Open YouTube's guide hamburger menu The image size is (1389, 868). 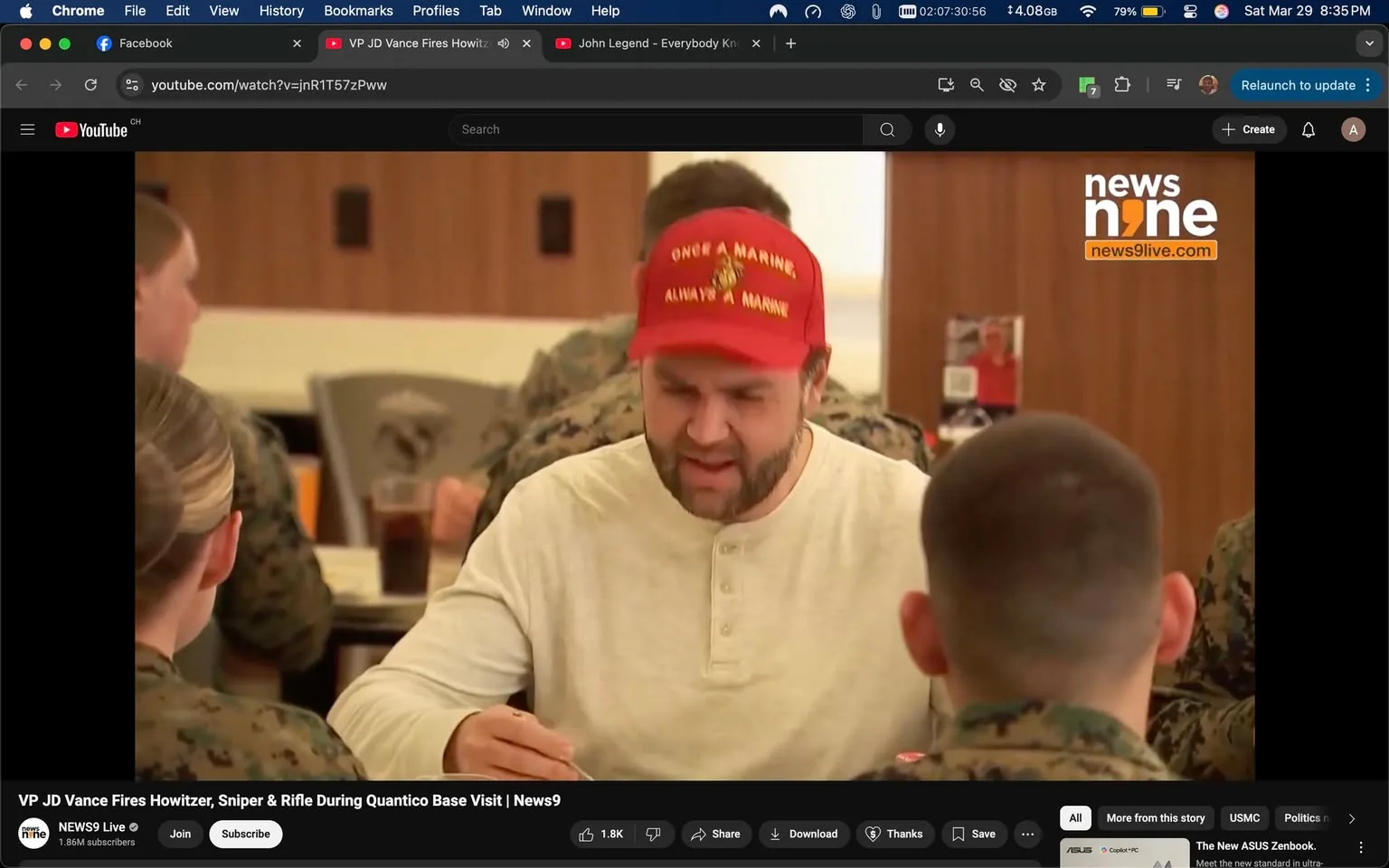point(27,129)
